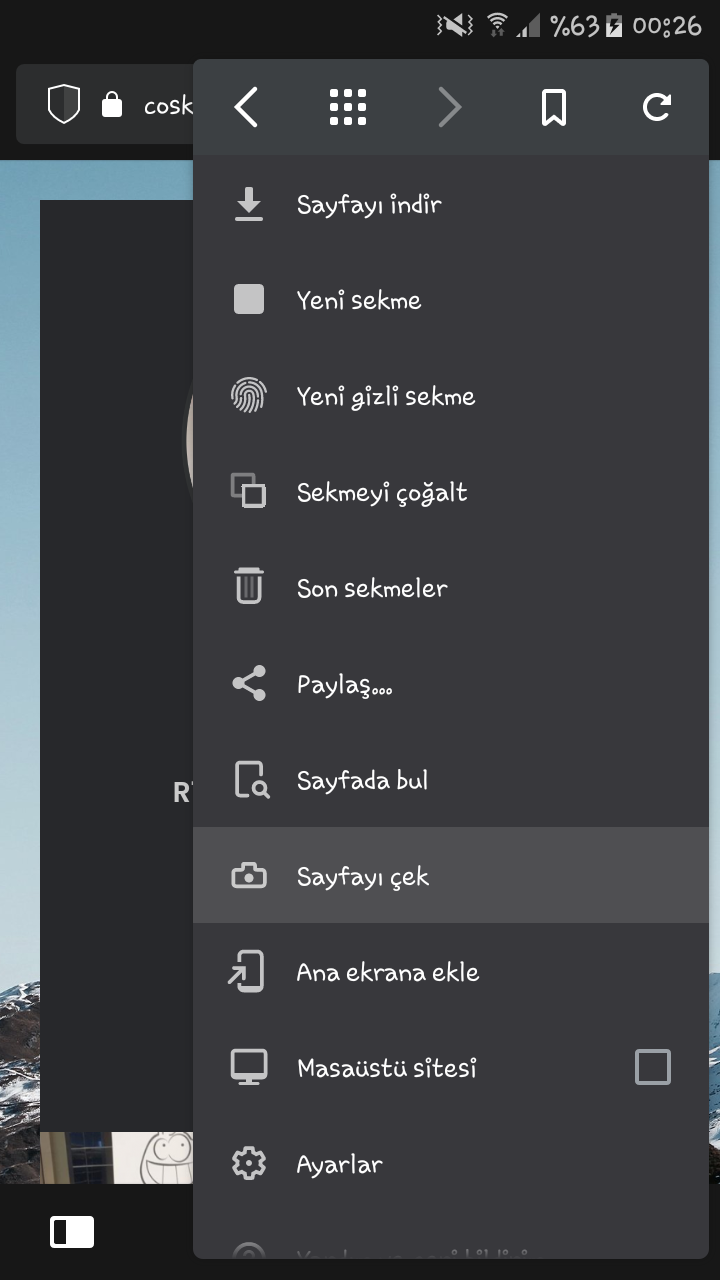Open Yeni sekme
The image size is (720, 1280).
[451, 301]
